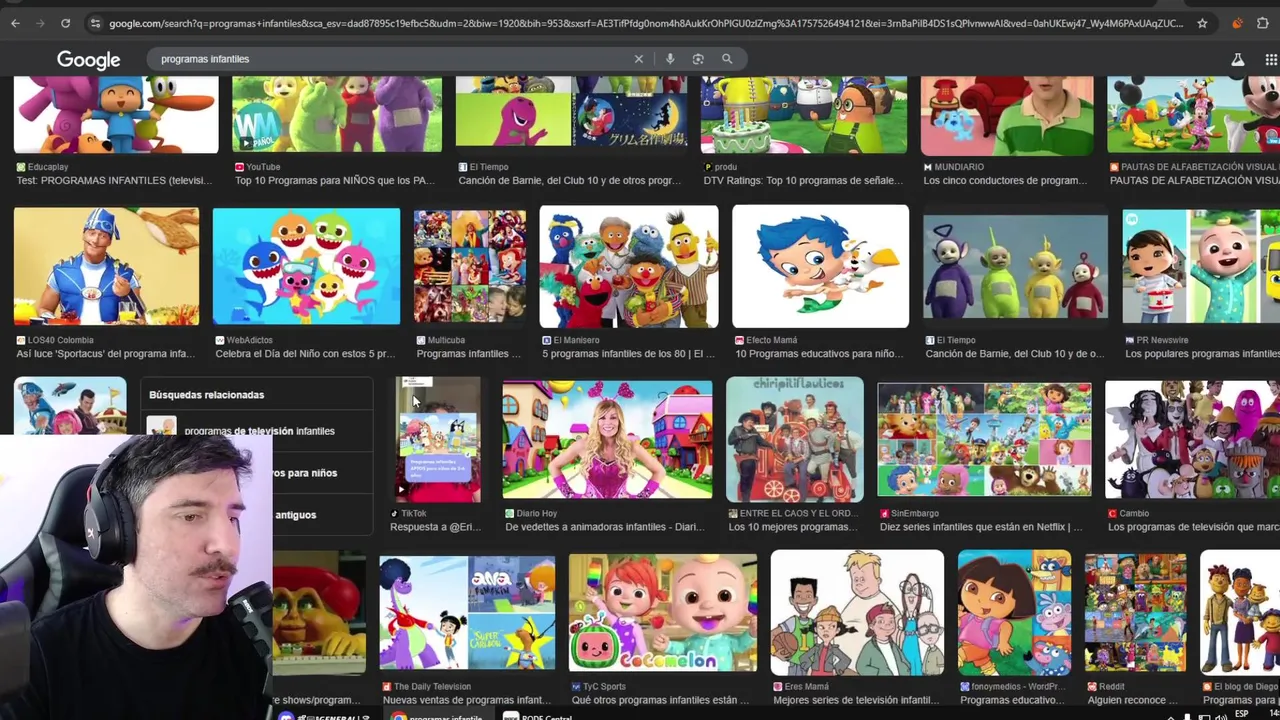This screenshot has width=1280, height=720.
Task: Click source label 'PAUTAS DE ALFABETIZACIÓN VISUAL'
Action: [1200, 167]
